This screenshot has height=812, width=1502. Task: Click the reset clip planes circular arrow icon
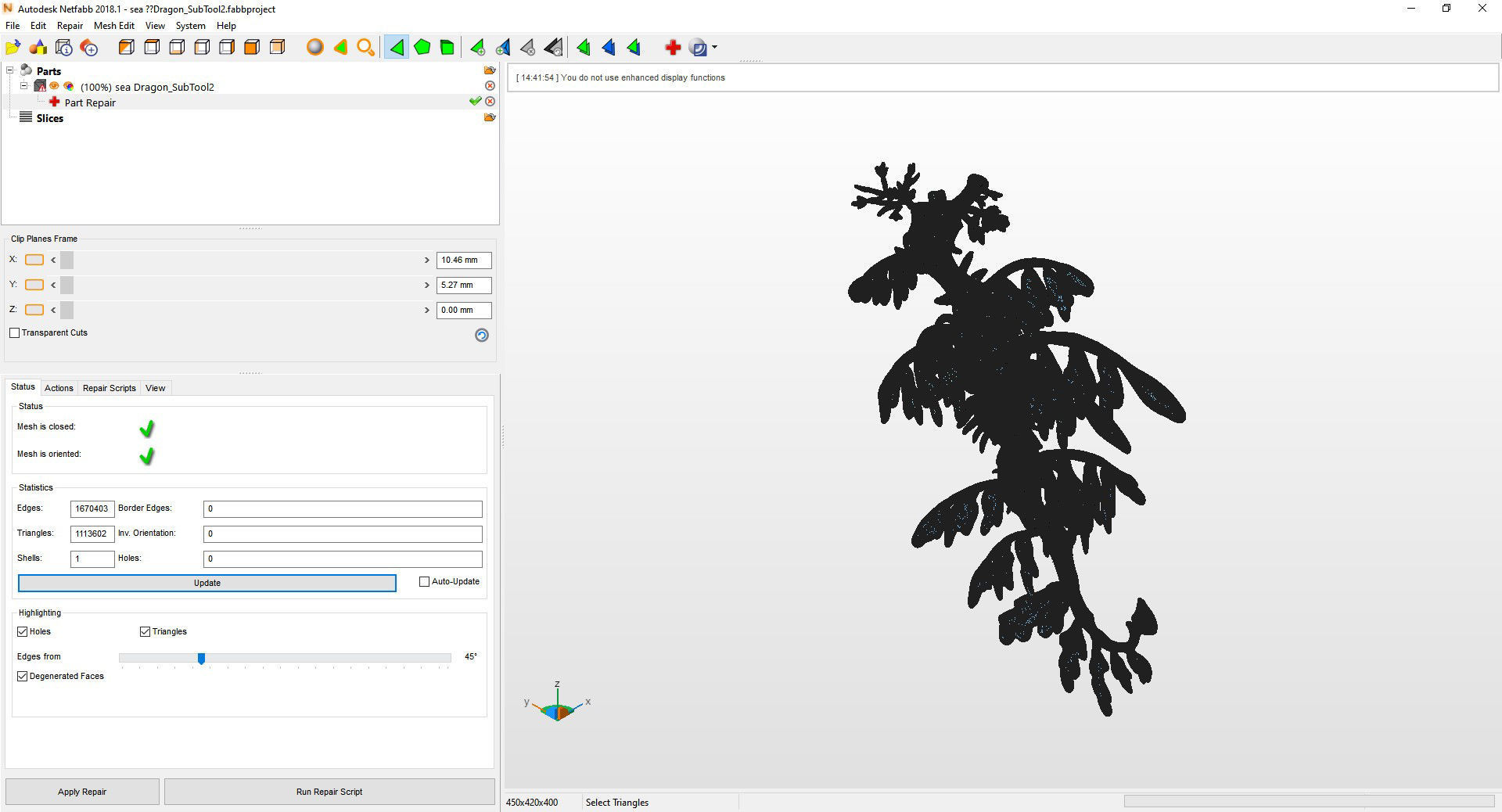(482, 335)
